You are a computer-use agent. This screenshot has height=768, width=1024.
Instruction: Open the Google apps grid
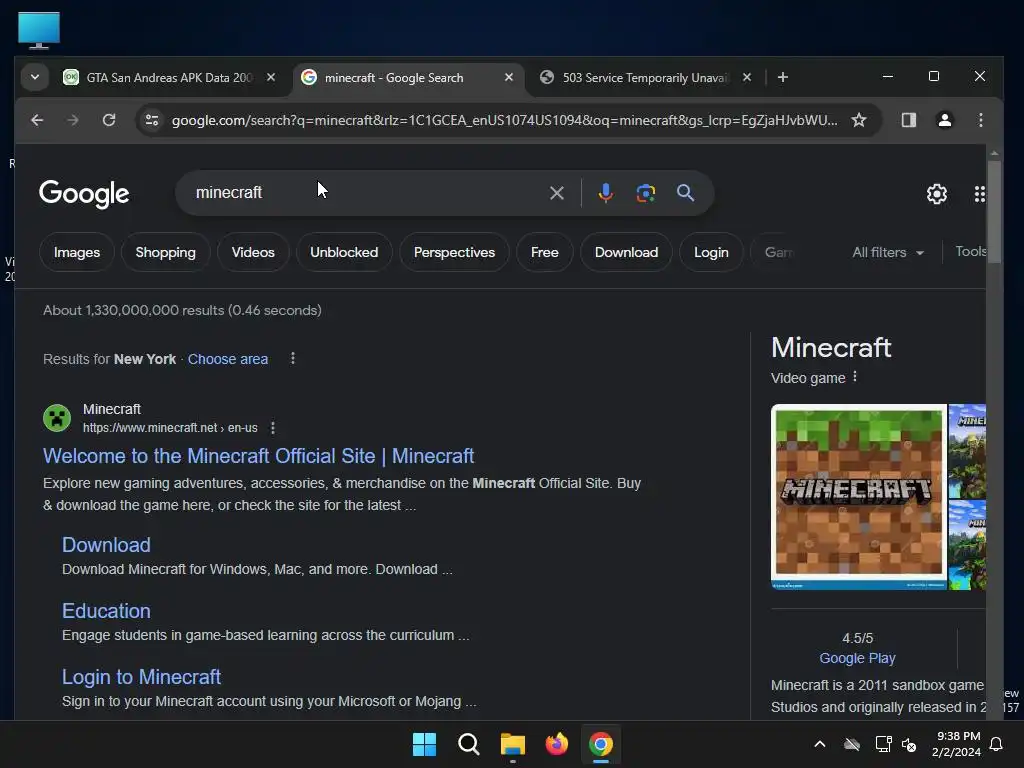point(979,194)
